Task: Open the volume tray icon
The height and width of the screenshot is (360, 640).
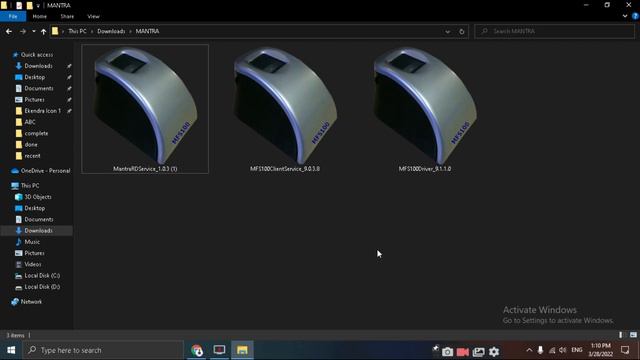Action: click(563, 350)
